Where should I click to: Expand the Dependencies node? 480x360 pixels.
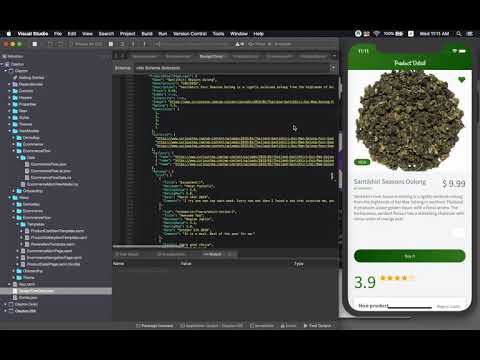click(x=10, y=84)
